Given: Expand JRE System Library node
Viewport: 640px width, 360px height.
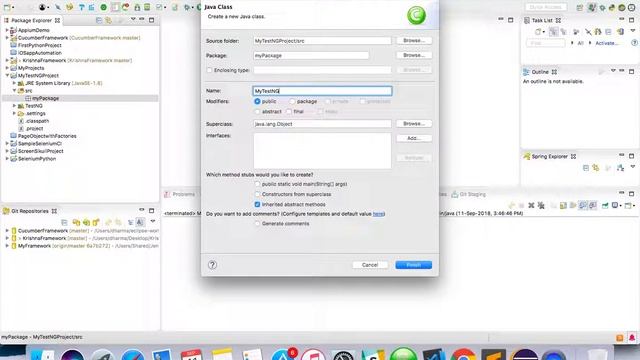Looking at the screenshot, I should [14, 83].
